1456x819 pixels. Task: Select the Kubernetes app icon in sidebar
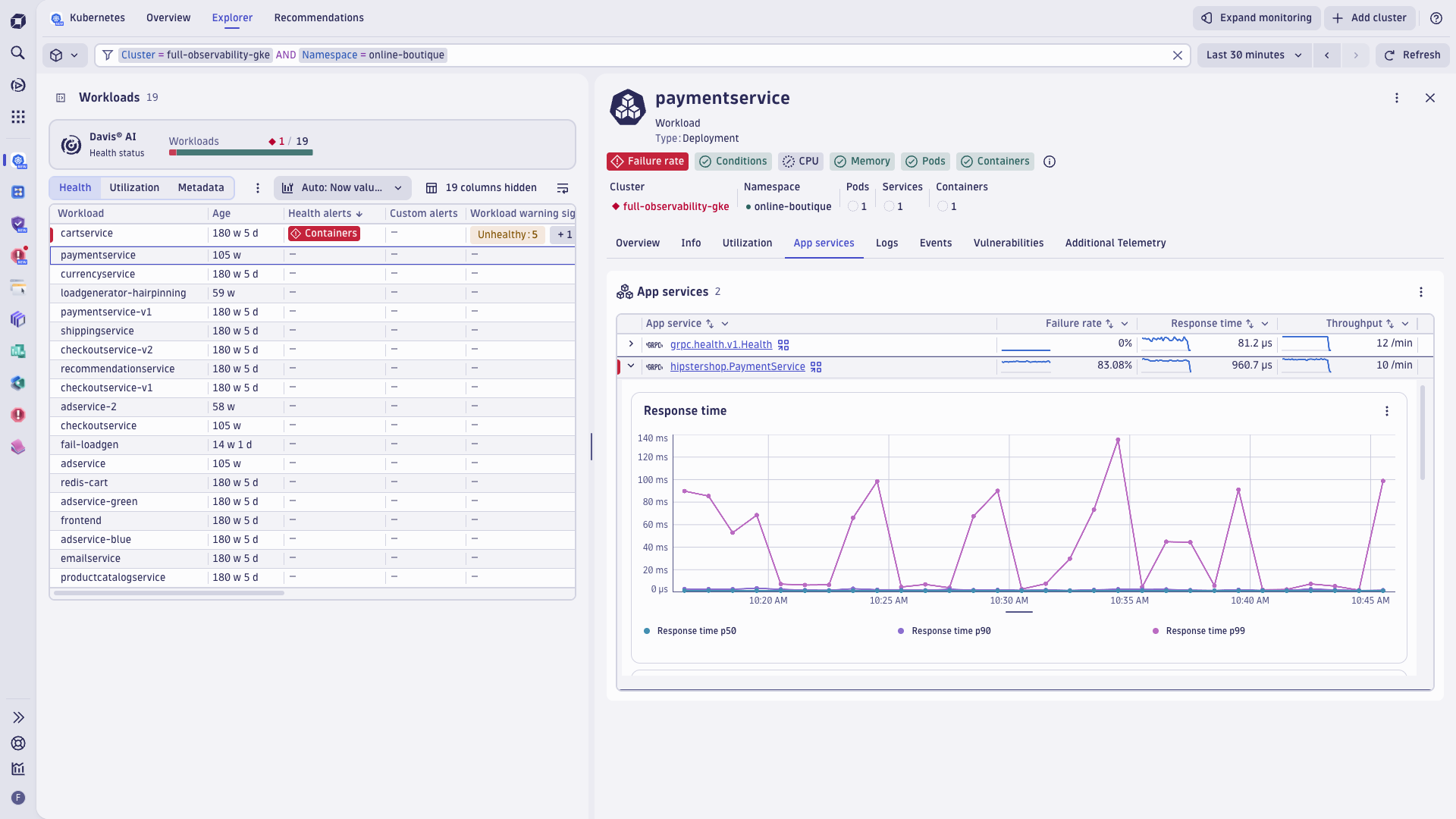coord(18,162)
